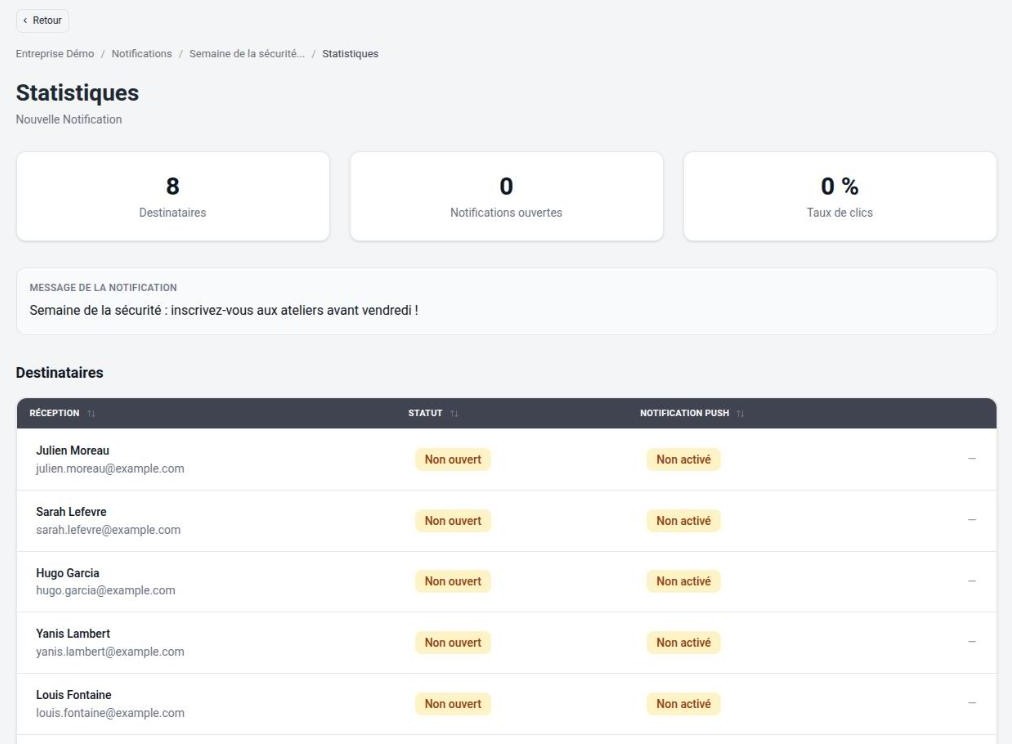Select the Taux de clics card

(x=840, y=196)
